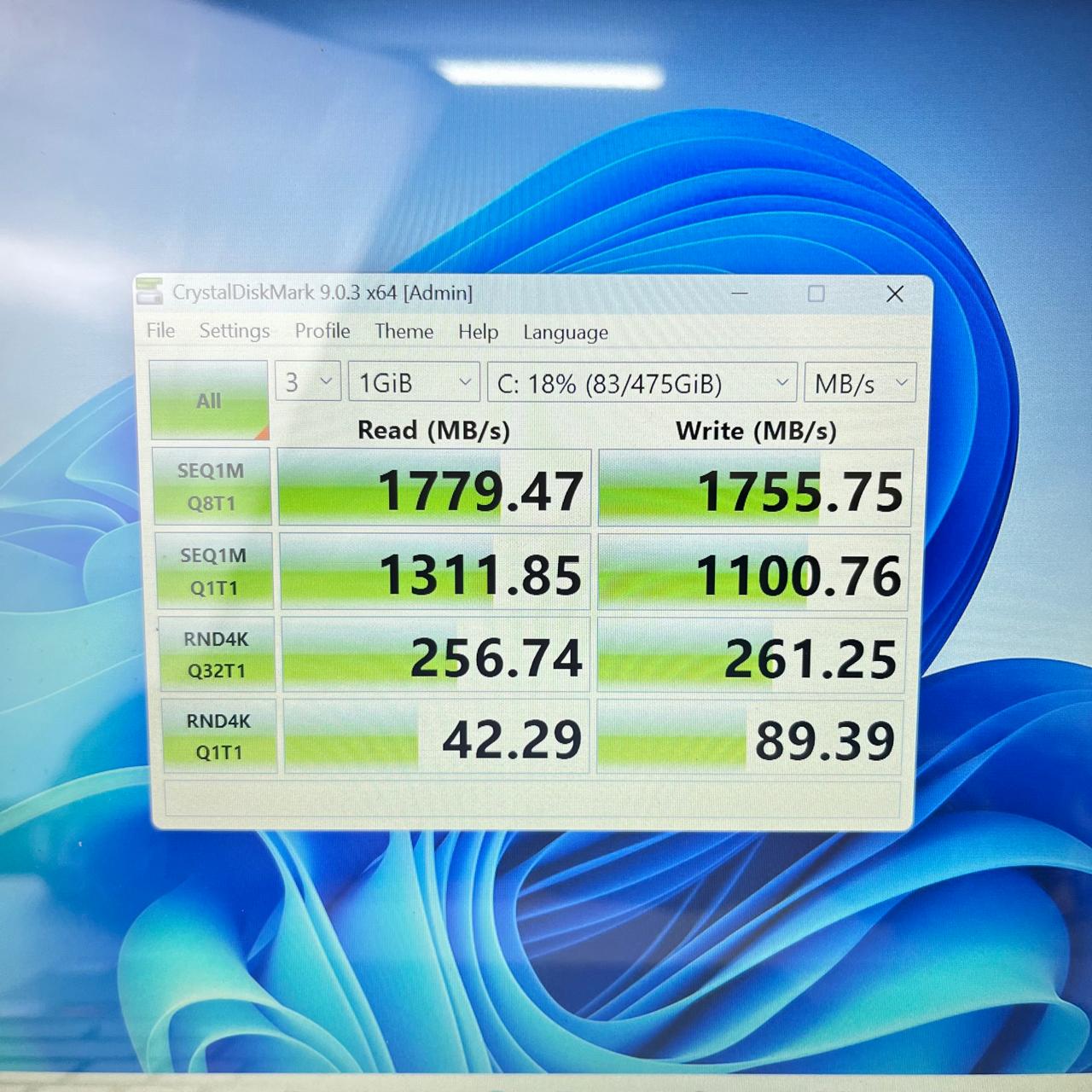1092x1092 pixels.
Task: Select the 89.39 write result
Action: tap(750, 738)
